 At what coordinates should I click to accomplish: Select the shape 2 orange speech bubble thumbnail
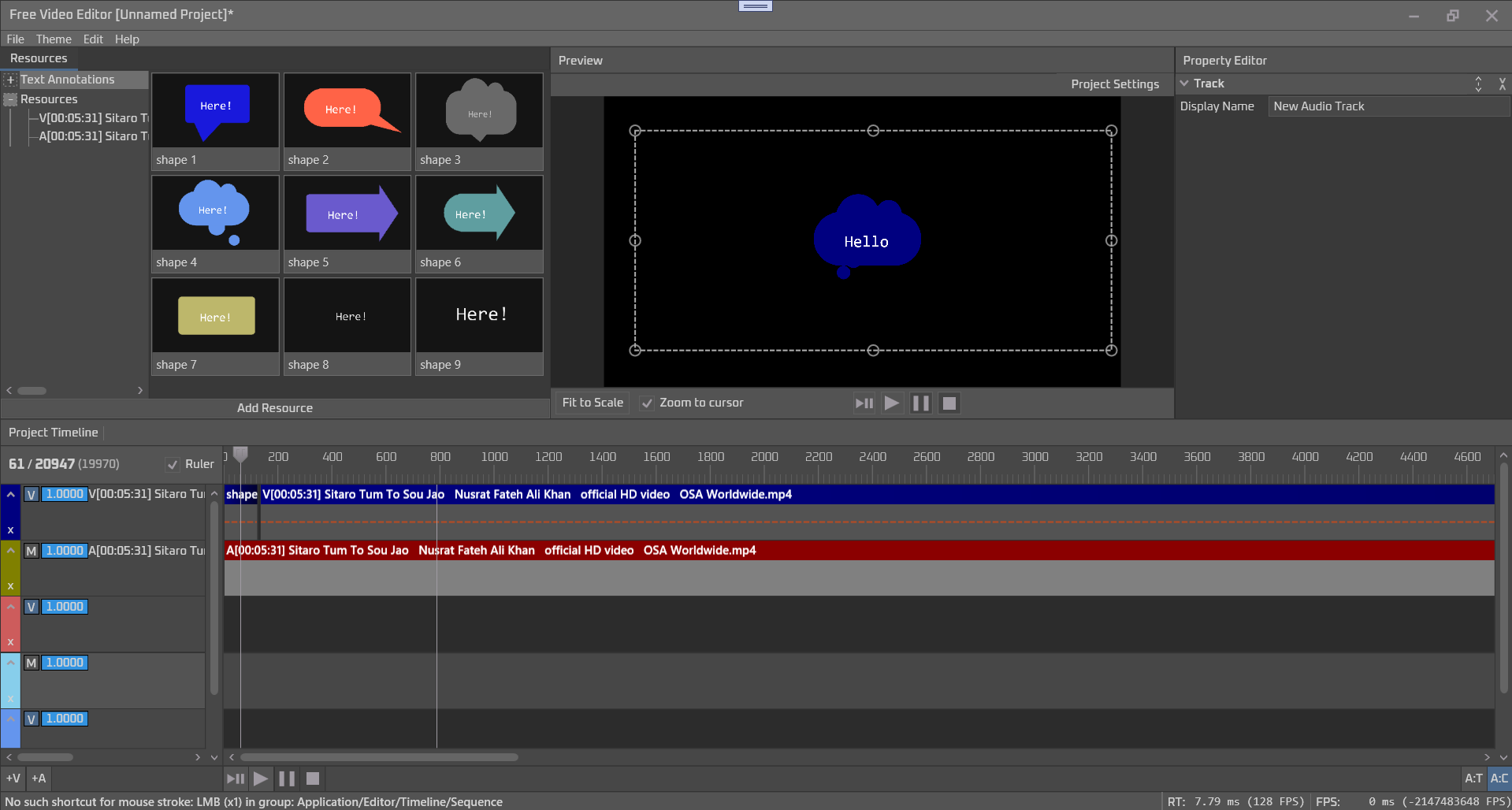[347, 111]
